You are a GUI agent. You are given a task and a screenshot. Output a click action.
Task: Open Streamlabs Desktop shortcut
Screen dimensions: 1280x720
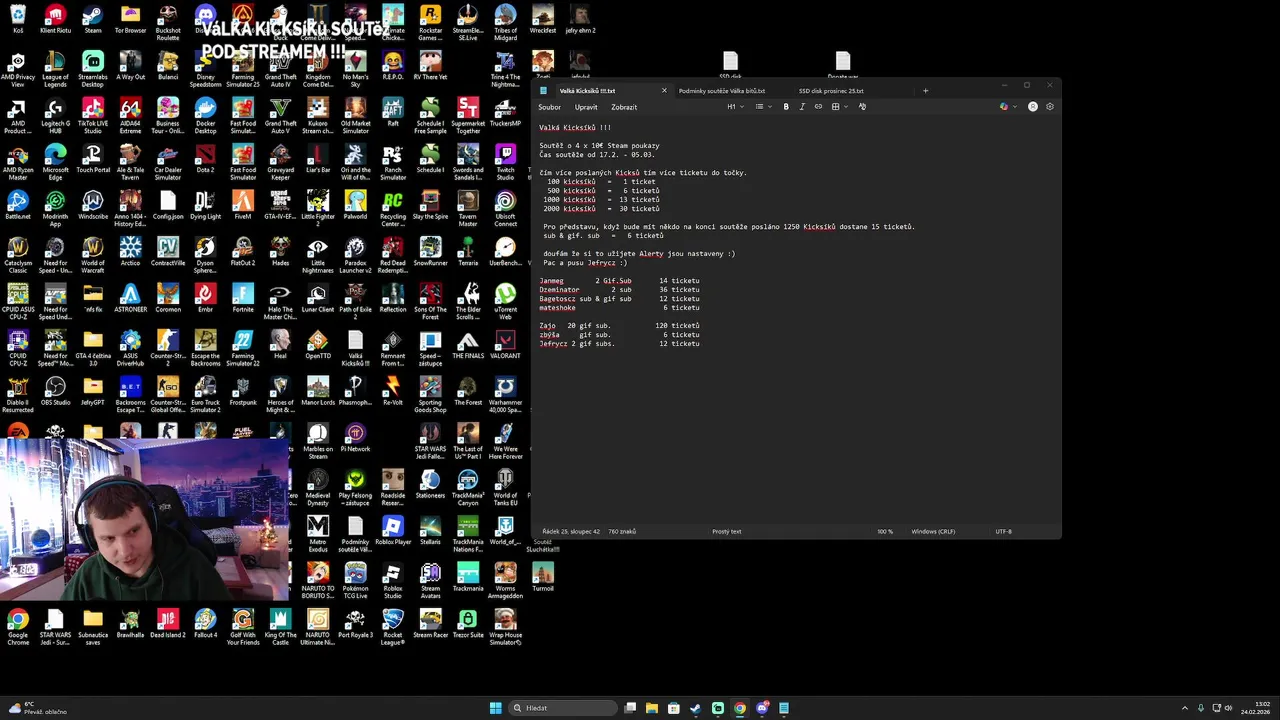[93, 69]
